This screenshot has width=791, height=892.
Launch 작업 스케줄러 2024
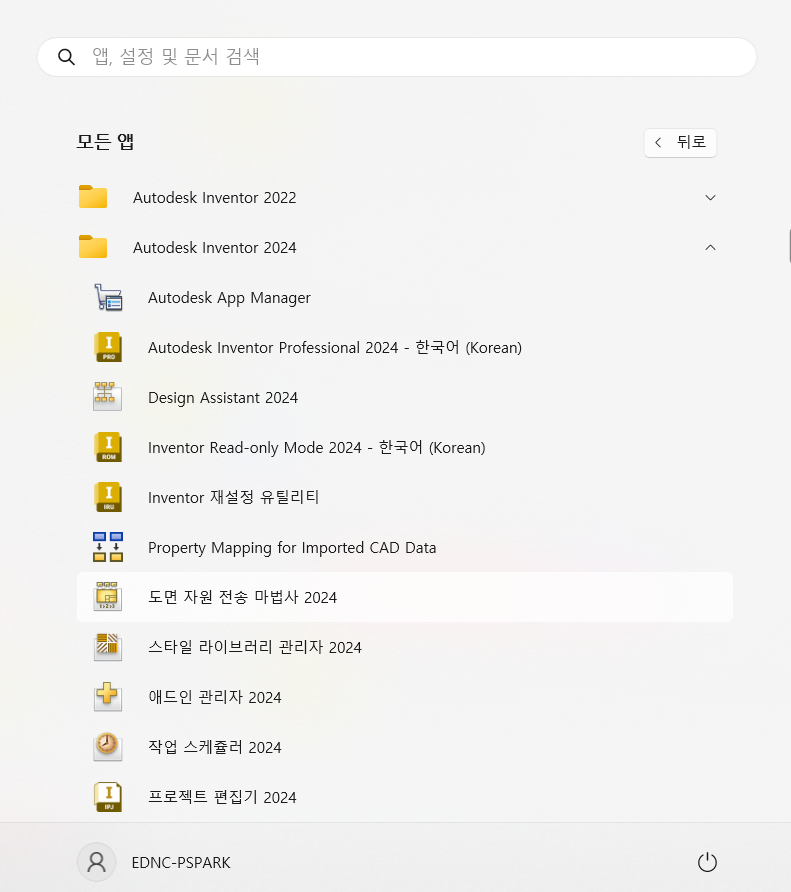pos(405,748)
